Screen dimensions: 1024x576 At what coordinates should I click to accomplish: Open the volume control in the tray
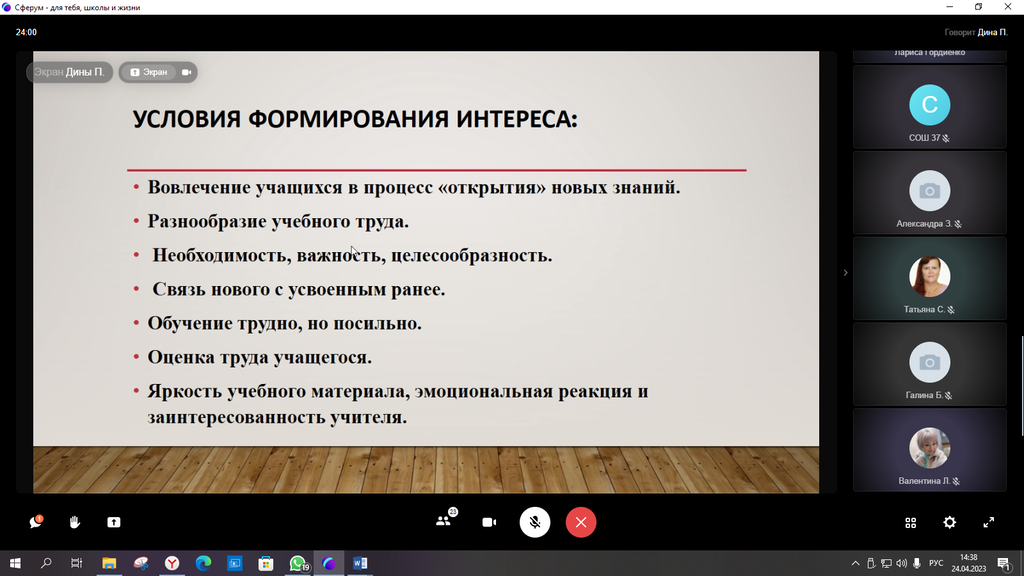click(x=901, y=563)
